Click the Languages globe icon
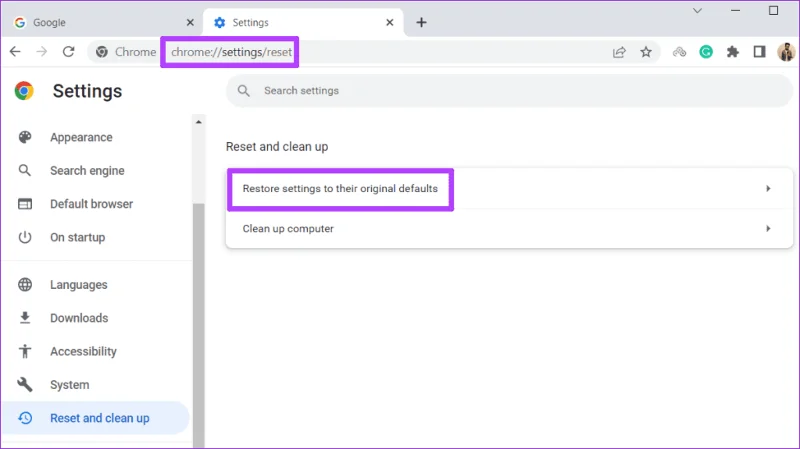 point(24,285)
